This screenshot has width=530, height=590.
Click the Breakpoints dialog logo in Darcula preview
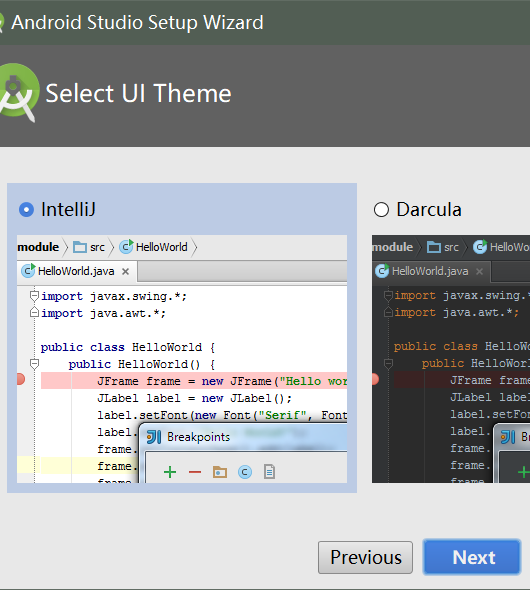tap(508, 437)
